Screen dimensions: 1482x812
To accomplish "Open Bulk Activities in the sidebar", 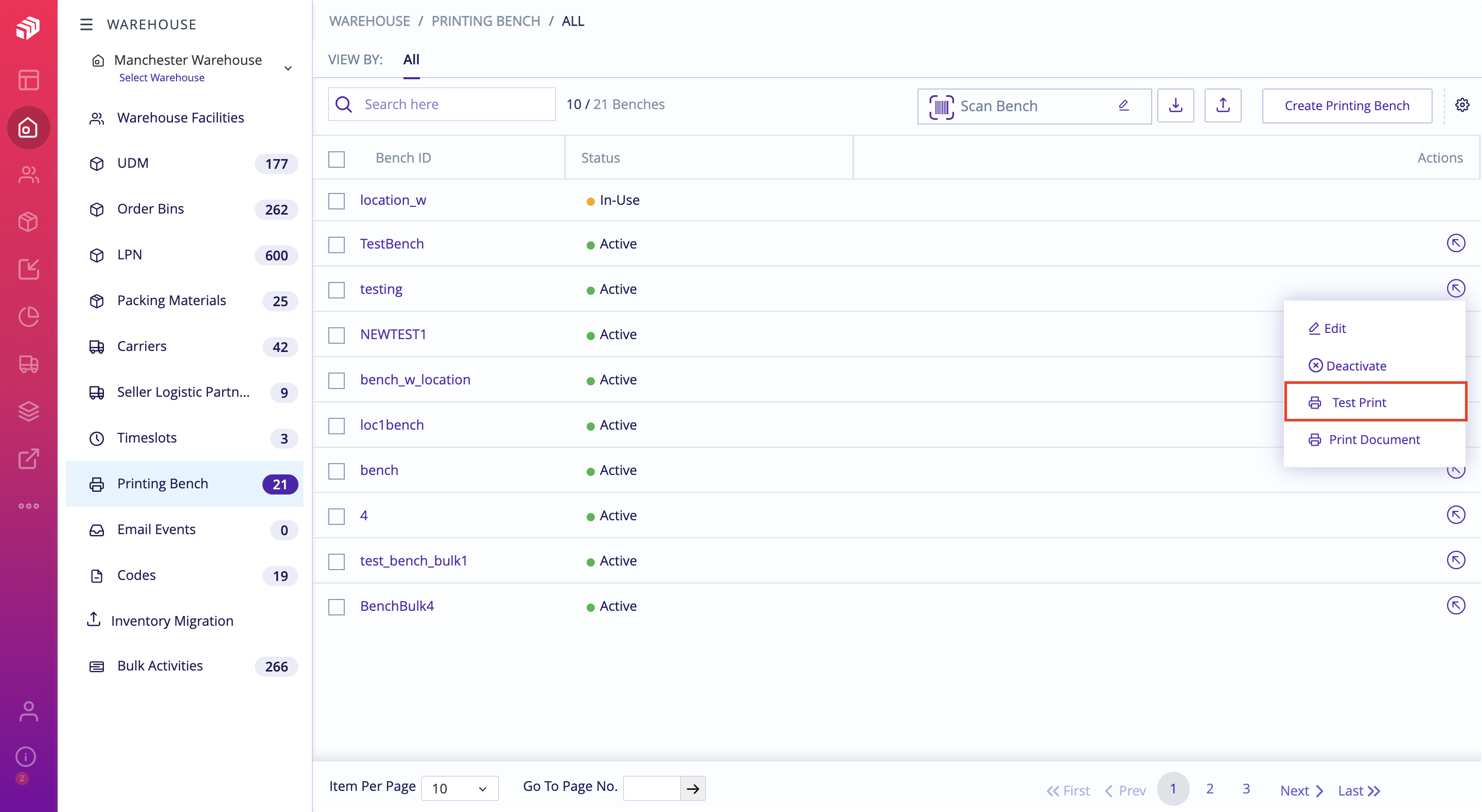I will tap(185, 666).
